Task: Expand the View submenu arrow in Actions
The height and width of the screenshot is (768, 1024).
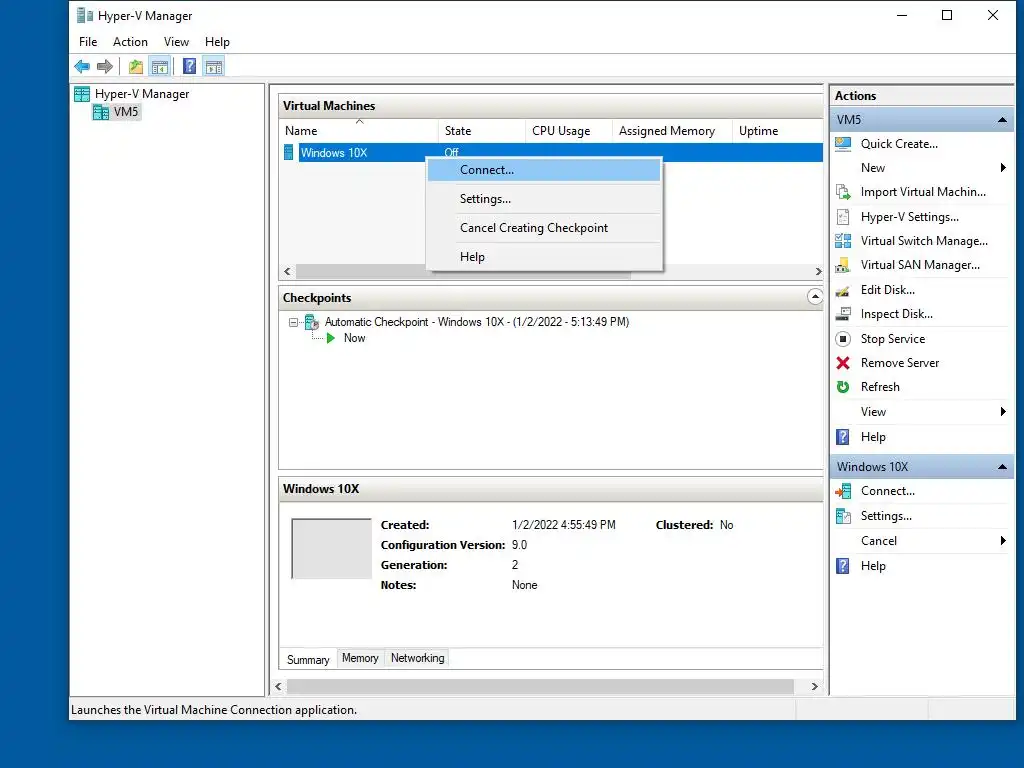Action: (1003, 411)
